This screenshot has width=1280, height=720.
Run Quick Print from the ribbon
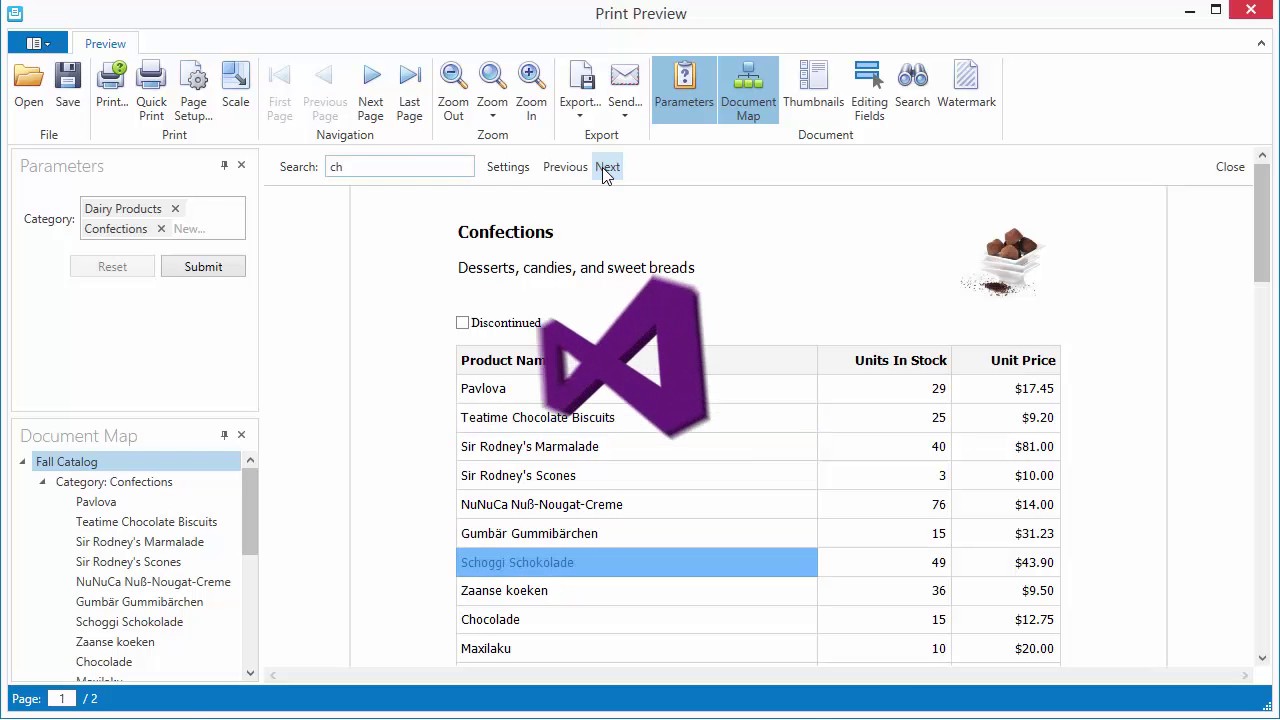152,91
